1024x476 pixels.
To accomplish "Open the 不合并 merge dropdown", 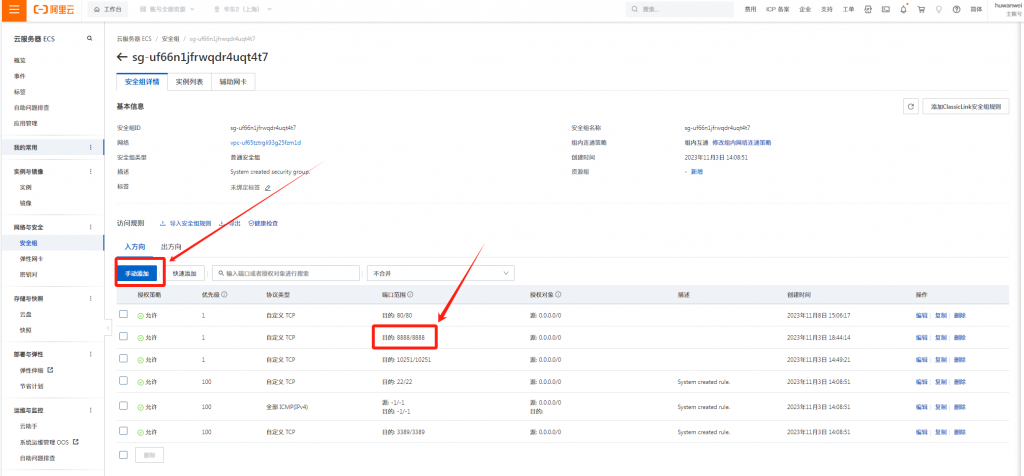I will click(440, 273).
